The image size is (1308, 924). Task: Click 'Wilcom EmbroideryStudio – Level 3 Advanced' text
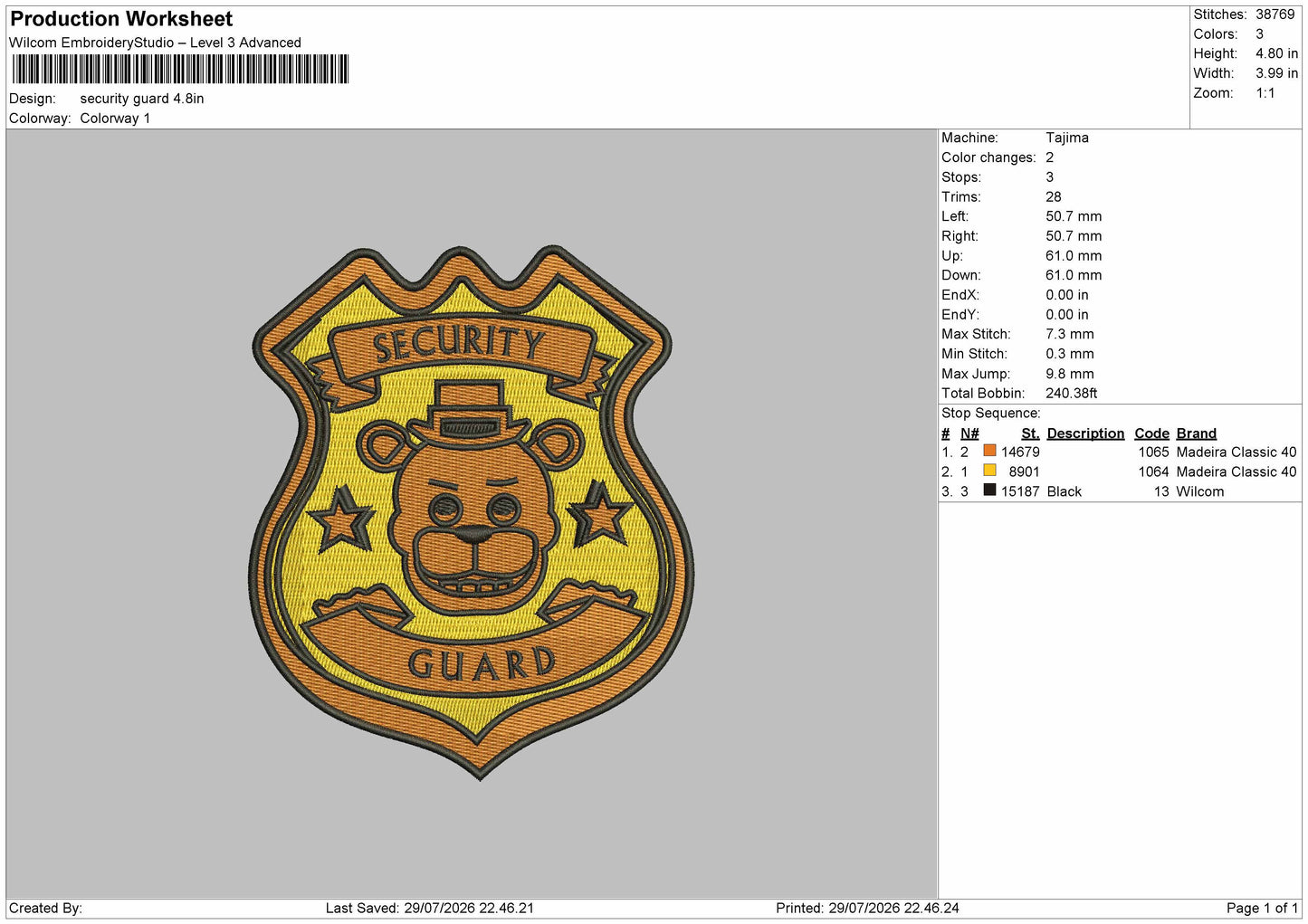coord(155,43)
